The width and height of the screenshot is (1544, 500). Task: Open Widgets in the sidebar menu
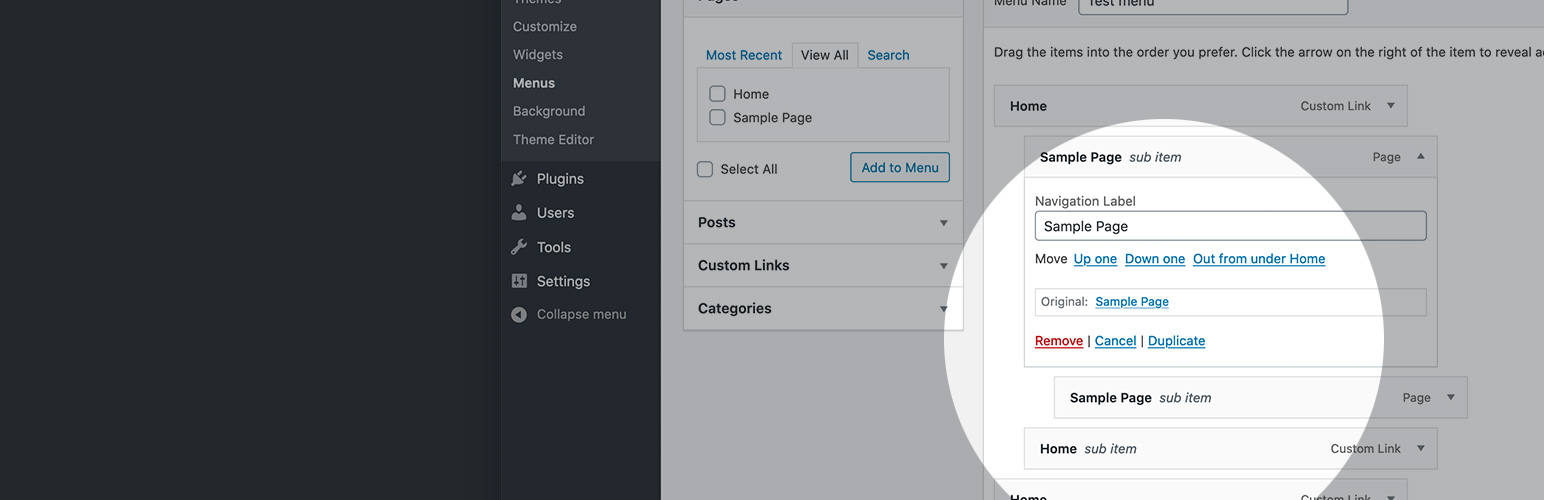(x=538, y=55)
